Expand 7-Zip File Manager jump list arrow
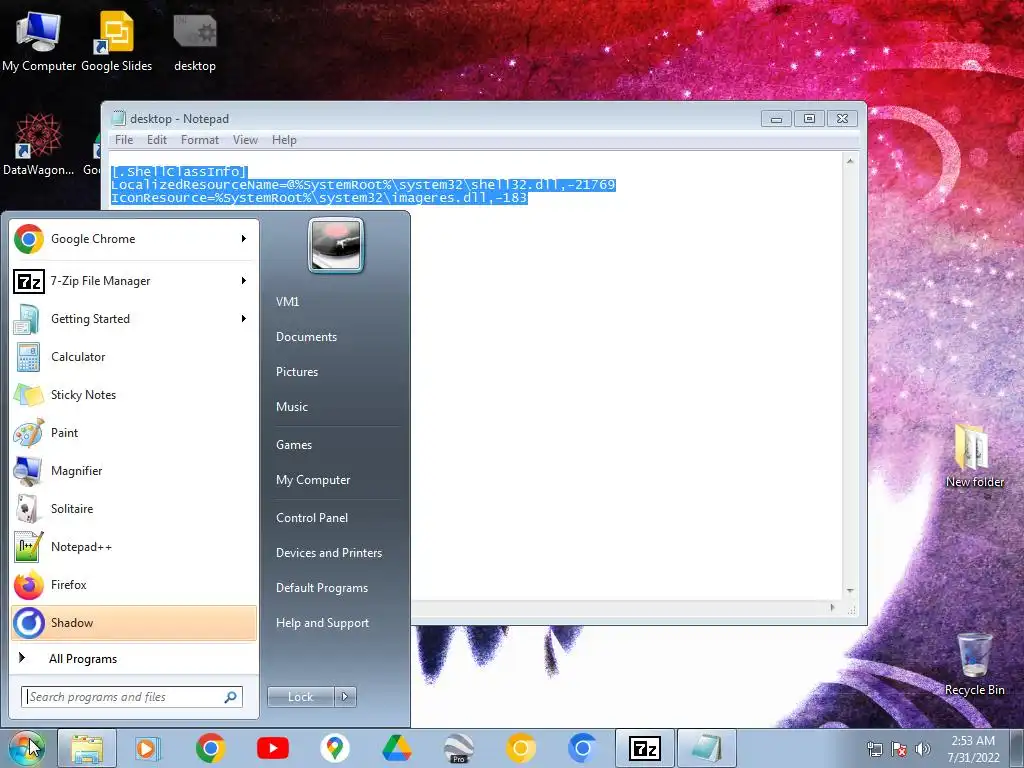Image resolution: width=1024 pixels, height=768 pixels. (x=244, y=281)
